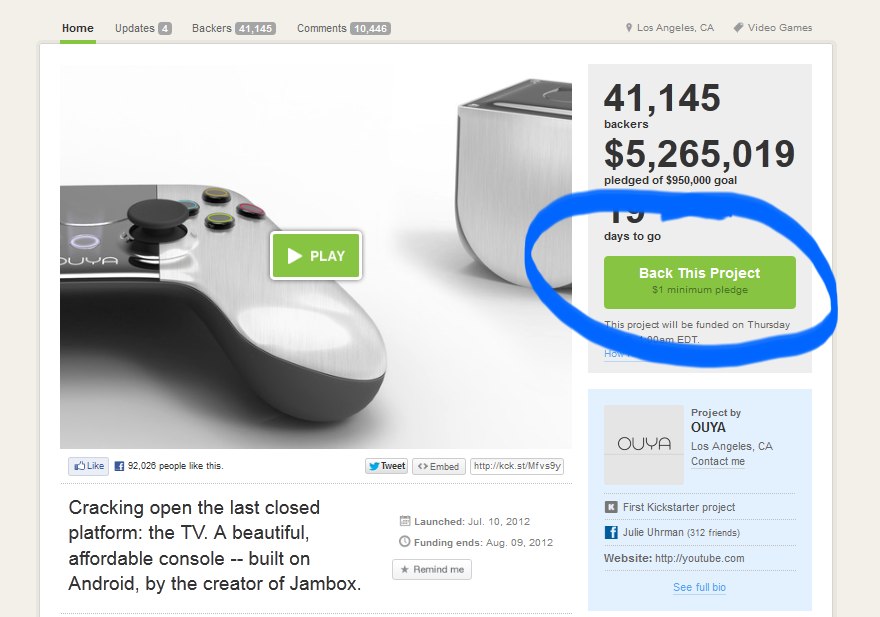Open the See full bio link
The height and width of the screenshot is (617, 880).
pyautogui.click(x=699, y=587)
